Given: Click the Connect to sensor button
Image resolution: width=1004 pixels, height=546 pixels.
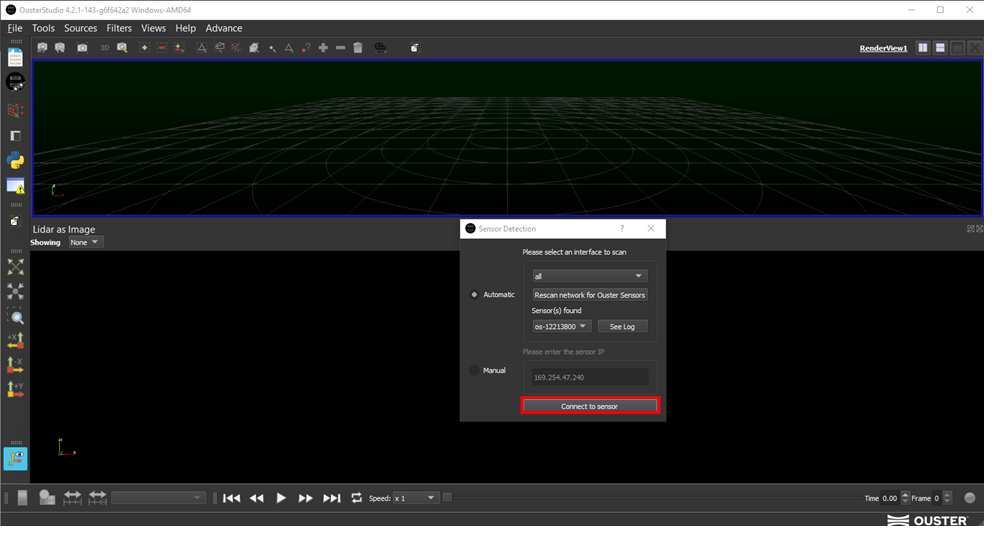Looking at the screenshot, I should click(x=589, y=406).
